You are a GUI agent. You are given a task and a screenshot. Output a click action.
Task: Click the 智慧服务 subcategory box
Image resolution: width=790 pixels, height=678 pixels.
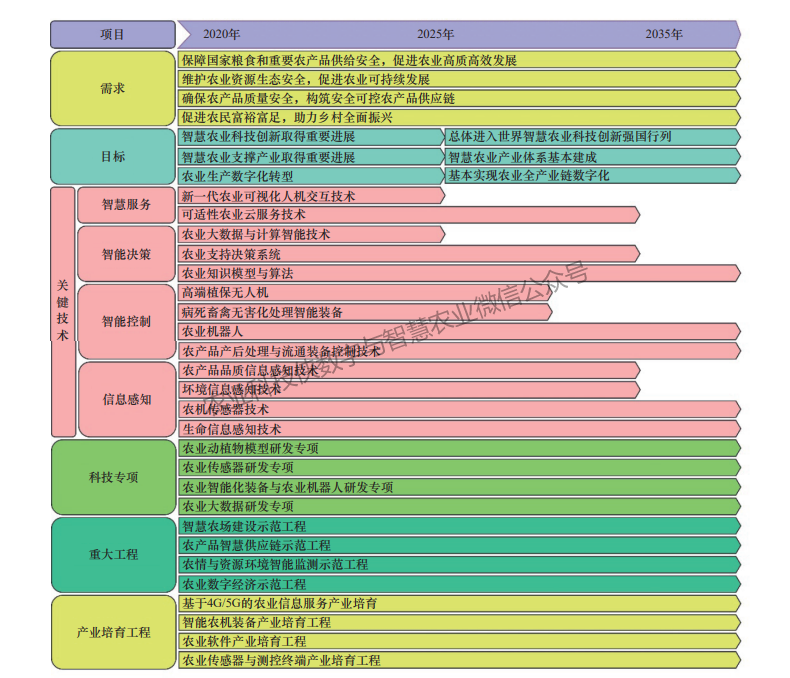[x=126, y=205]
